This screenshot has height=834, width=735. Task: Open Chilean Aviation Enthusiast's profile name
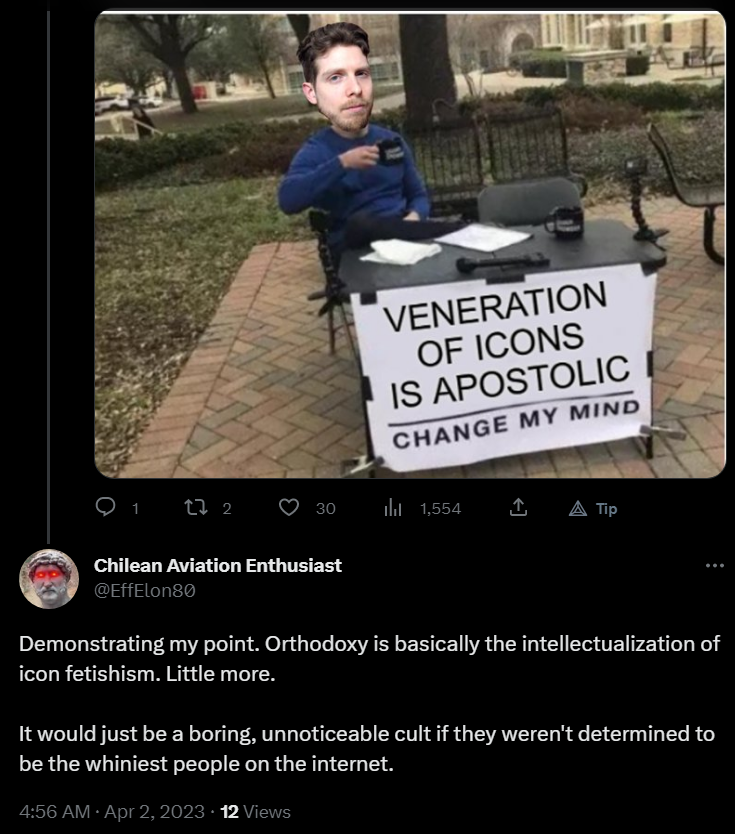[x=218, y=565]
